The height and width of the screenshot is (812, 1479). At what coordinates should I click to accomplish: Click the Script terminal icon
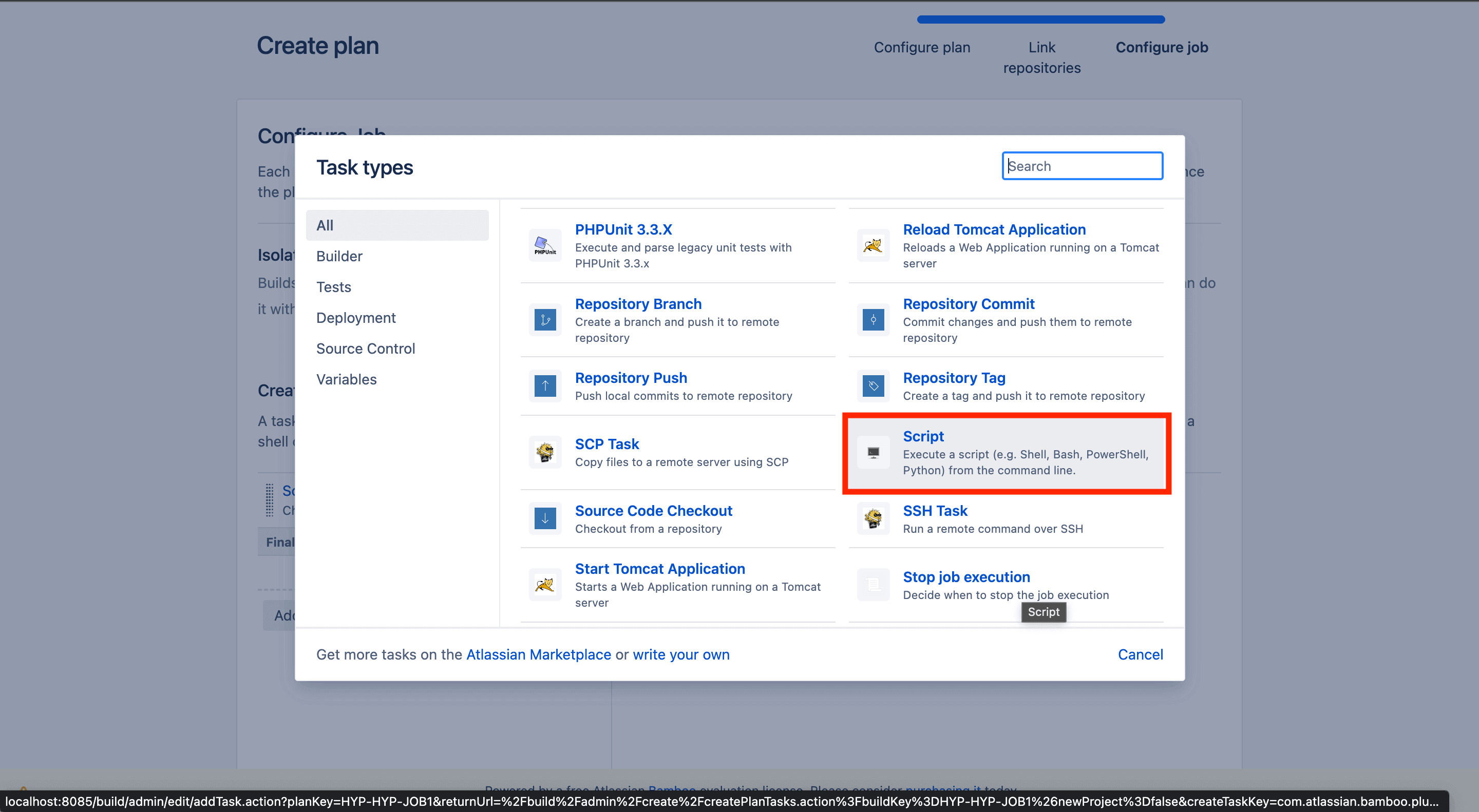(x=873, y=452)
